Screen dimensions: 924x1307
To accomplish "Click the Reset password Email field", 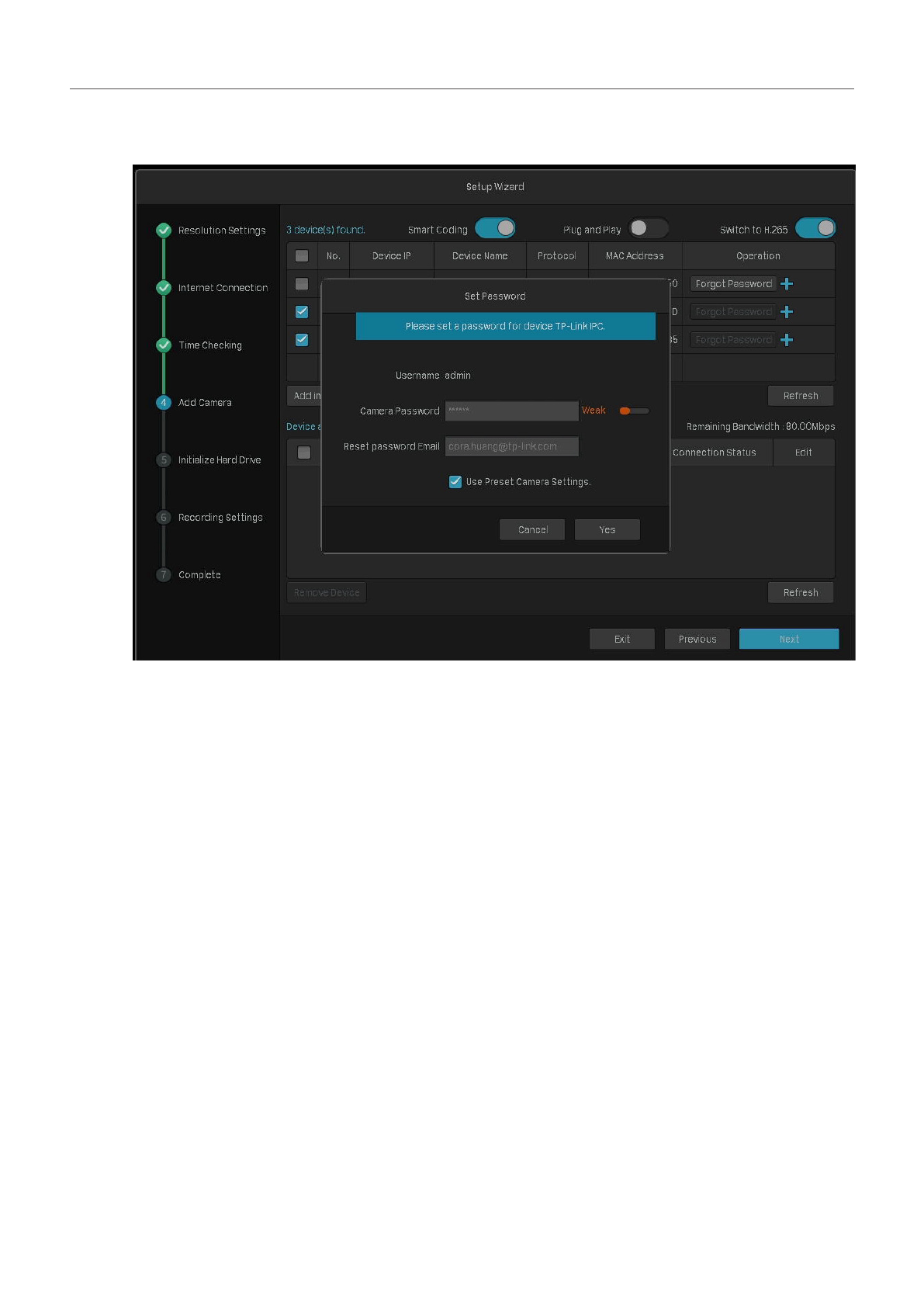I will click(x=511, y=446).
